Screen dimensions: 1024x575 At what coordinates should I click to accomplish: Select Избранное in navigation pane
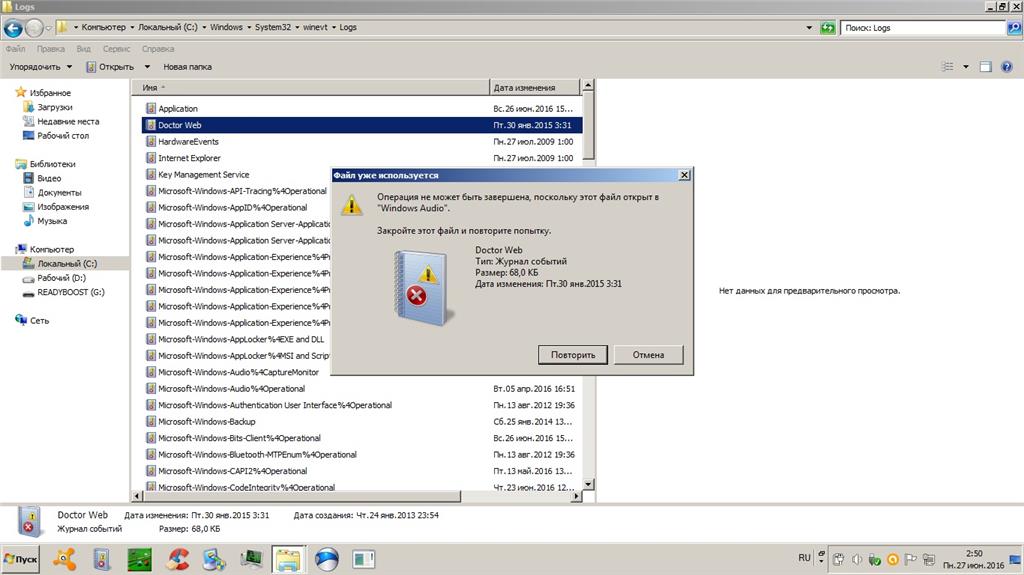(x=50, y=93)
